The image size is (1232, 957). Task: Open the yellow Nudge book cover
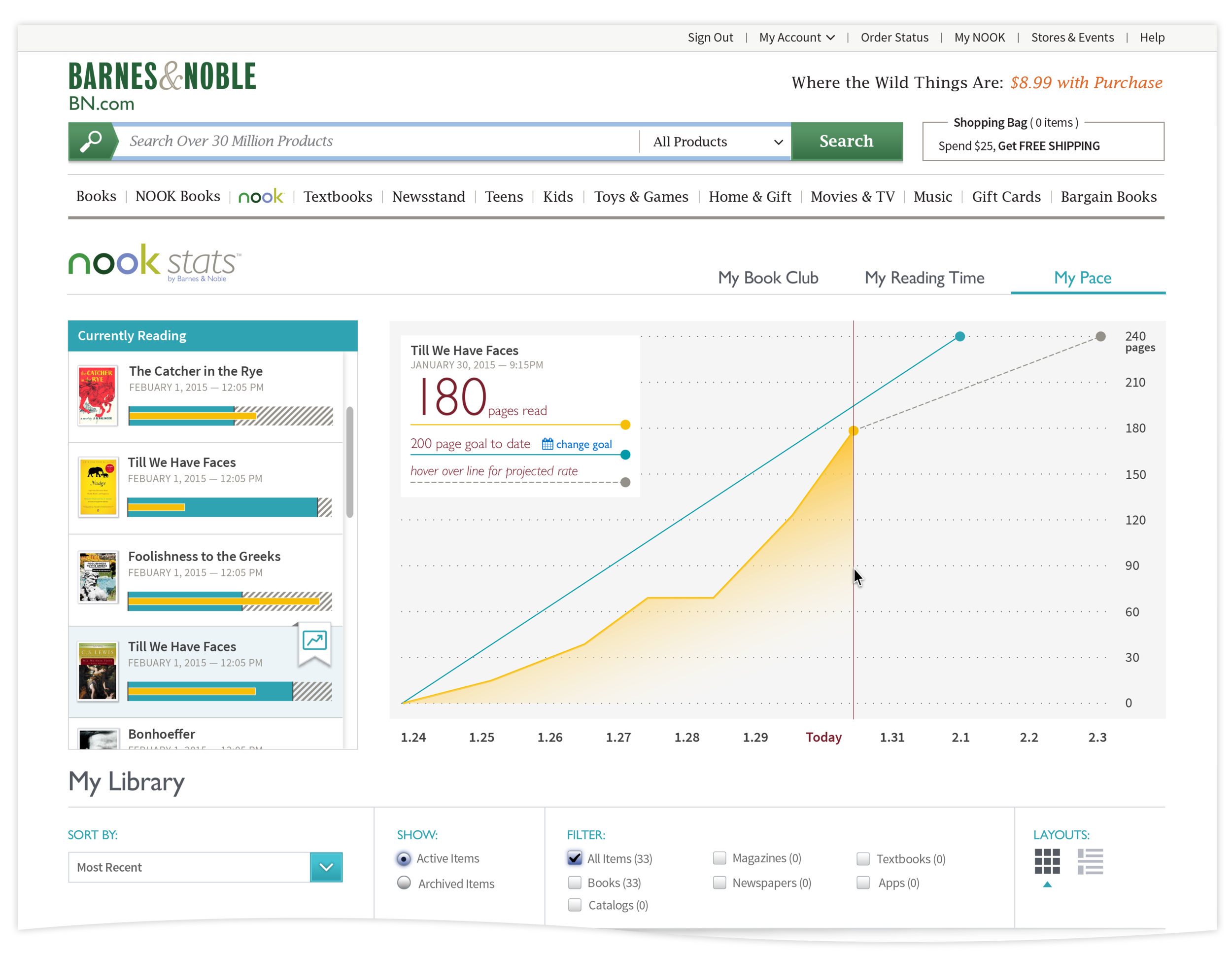coord(98,487)
